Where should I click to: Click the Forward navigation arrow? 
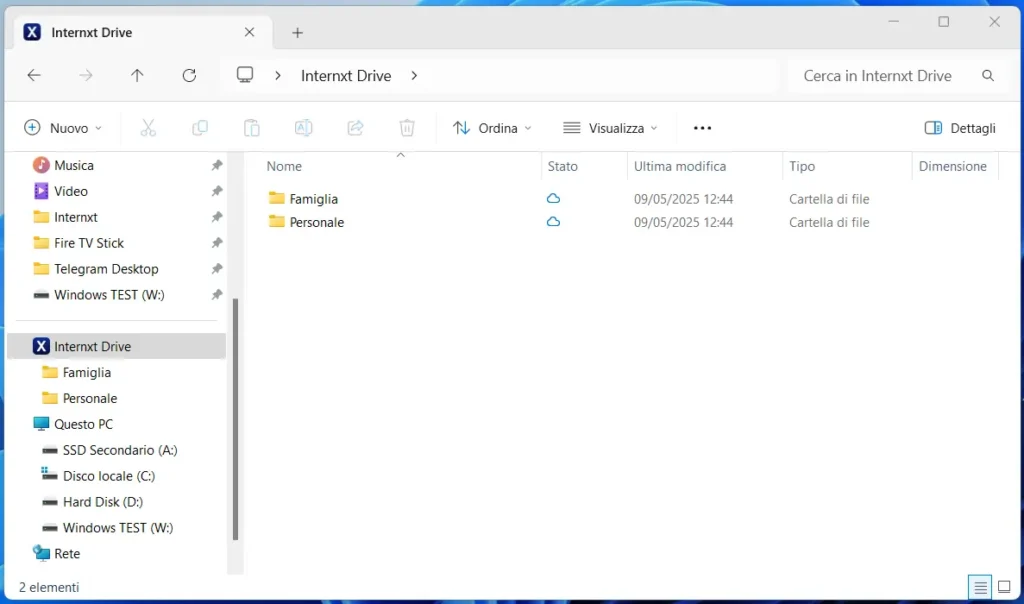86,76
